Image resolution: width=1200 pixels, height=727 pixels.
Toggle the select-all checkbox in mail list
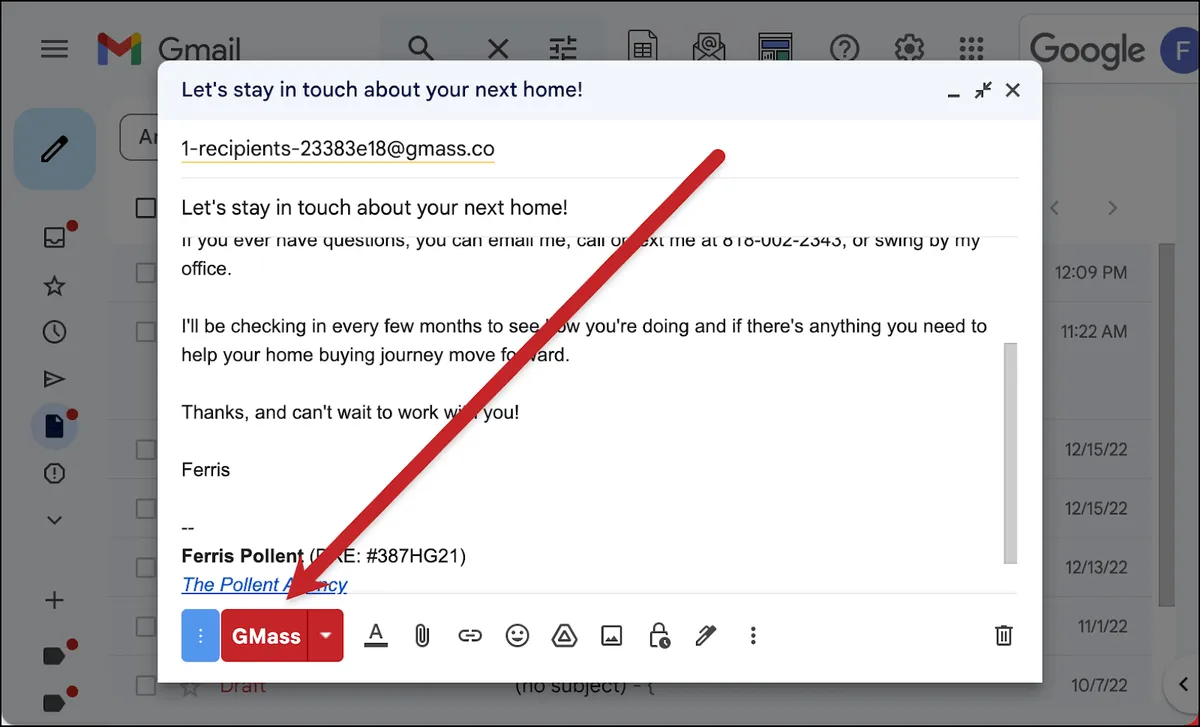146,207
